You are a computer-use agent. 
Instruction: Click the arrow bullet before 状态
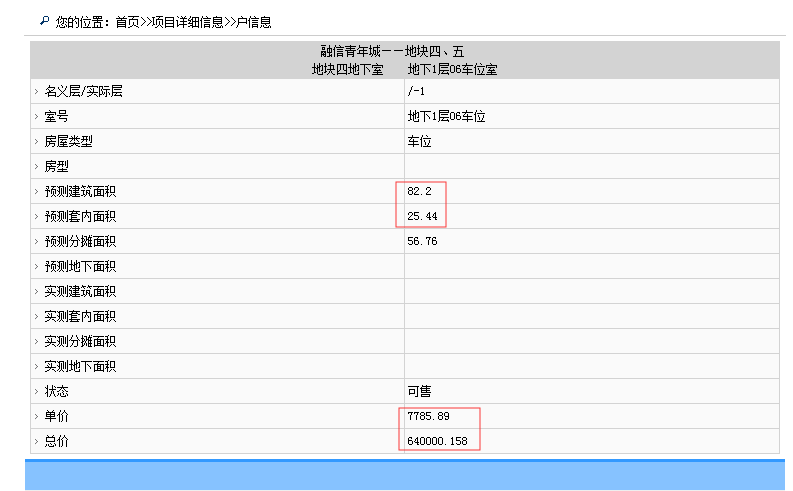(36, 391)
